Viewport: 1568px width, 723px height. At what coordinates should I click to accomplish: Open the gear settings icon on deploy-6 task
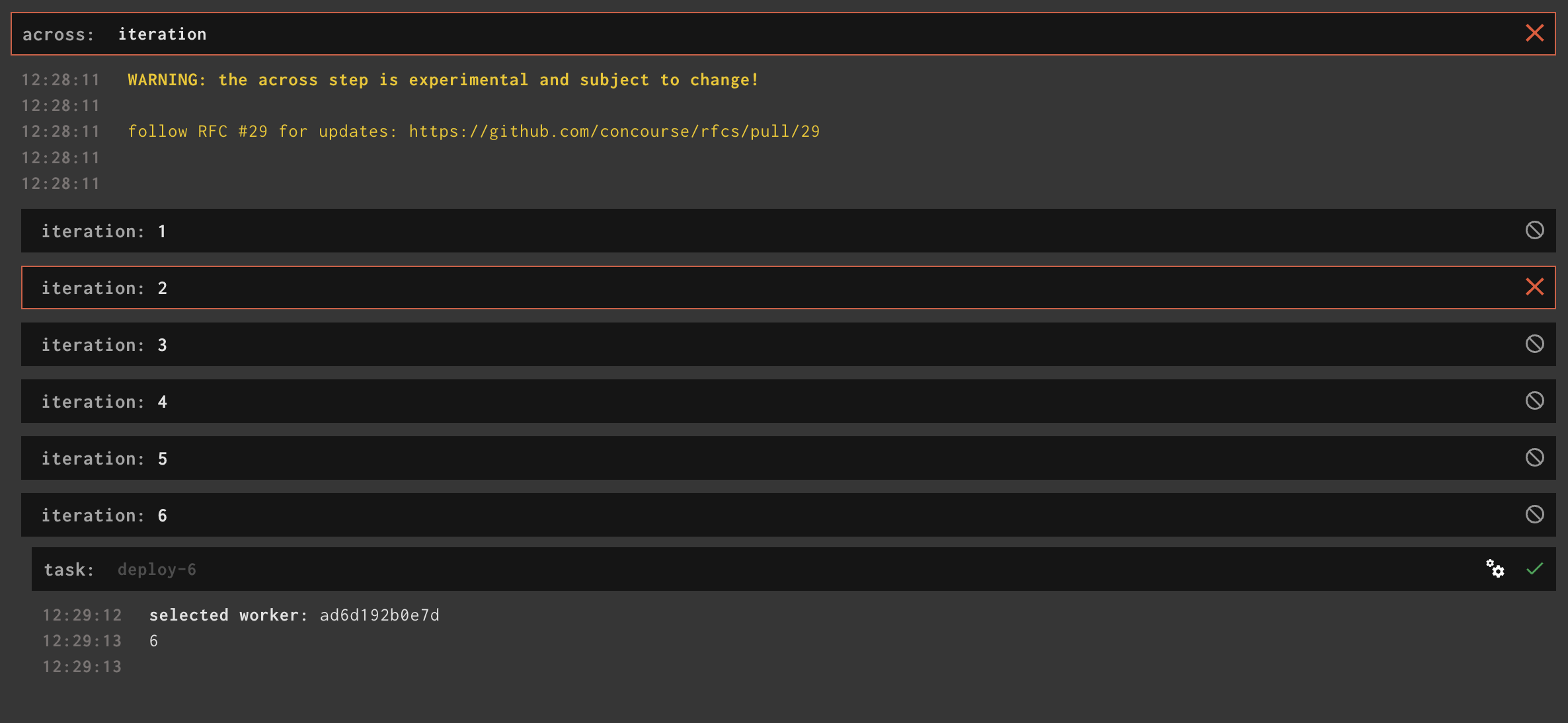click(1495, 569)
